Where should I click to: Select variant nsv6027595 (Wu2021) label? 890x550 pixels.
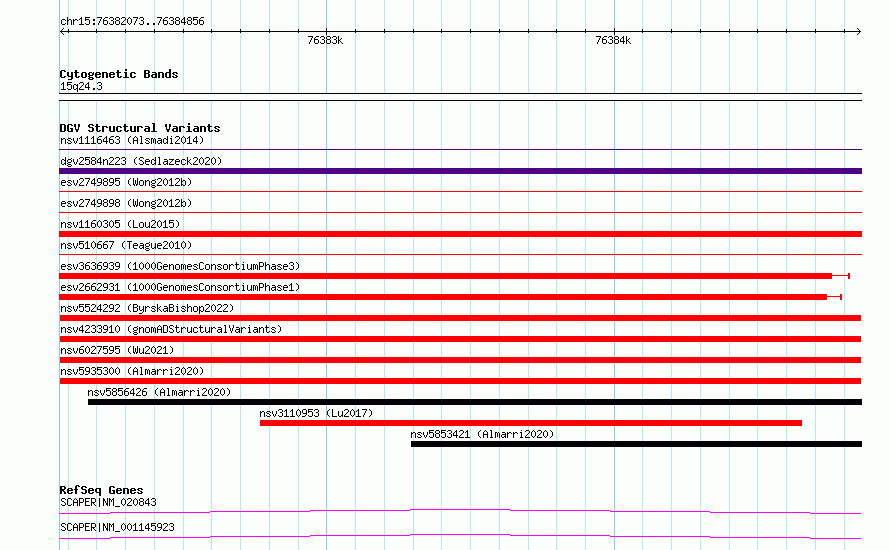[x=117, y=350]
